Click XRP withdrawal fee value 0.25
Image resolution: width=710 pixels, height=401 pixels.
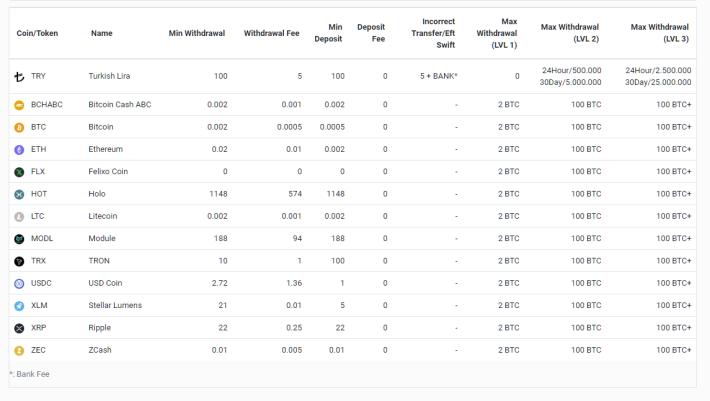[294, 328]
